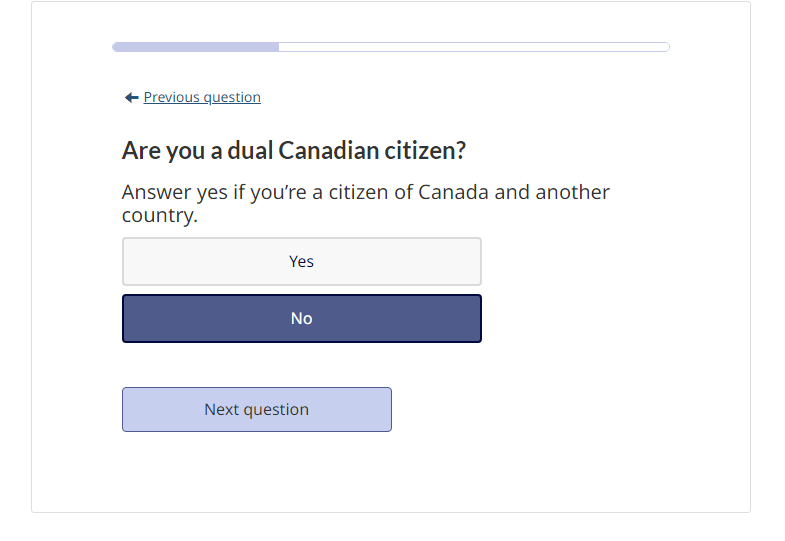Answer Yes to dual Canadian citizenship
The image size is (785, 541).
coord(301,262)
